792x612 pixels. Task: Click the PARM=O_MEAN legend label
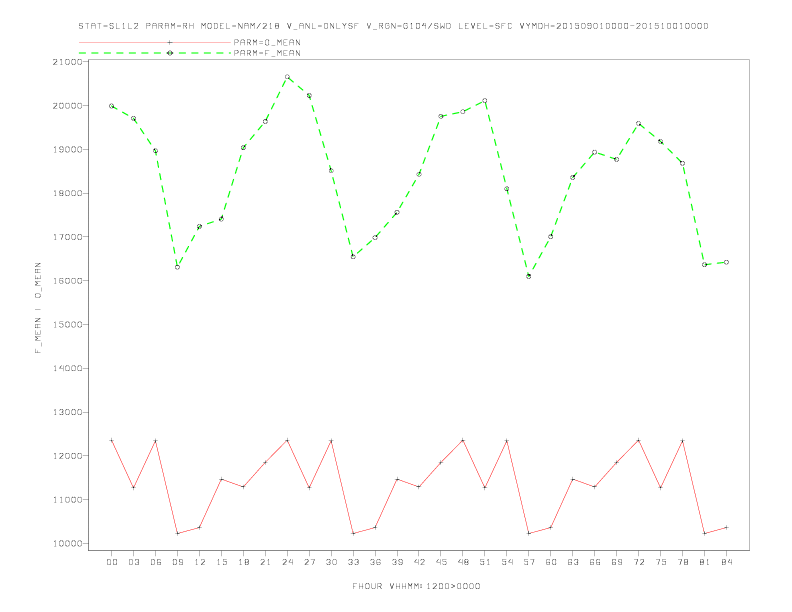point(267,42)
